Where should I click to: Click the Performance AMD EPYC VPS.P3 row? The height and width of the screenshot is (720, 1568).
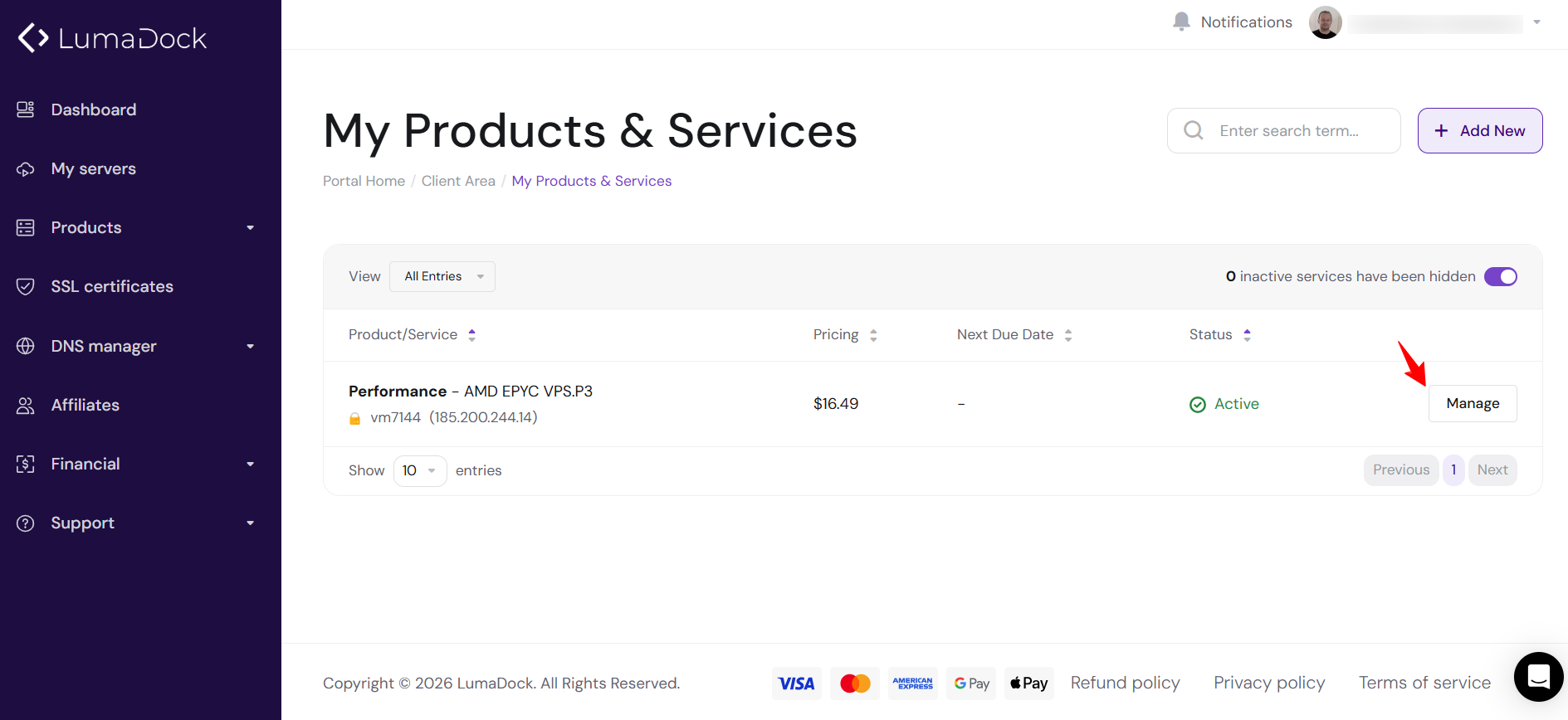pos(933,404)
